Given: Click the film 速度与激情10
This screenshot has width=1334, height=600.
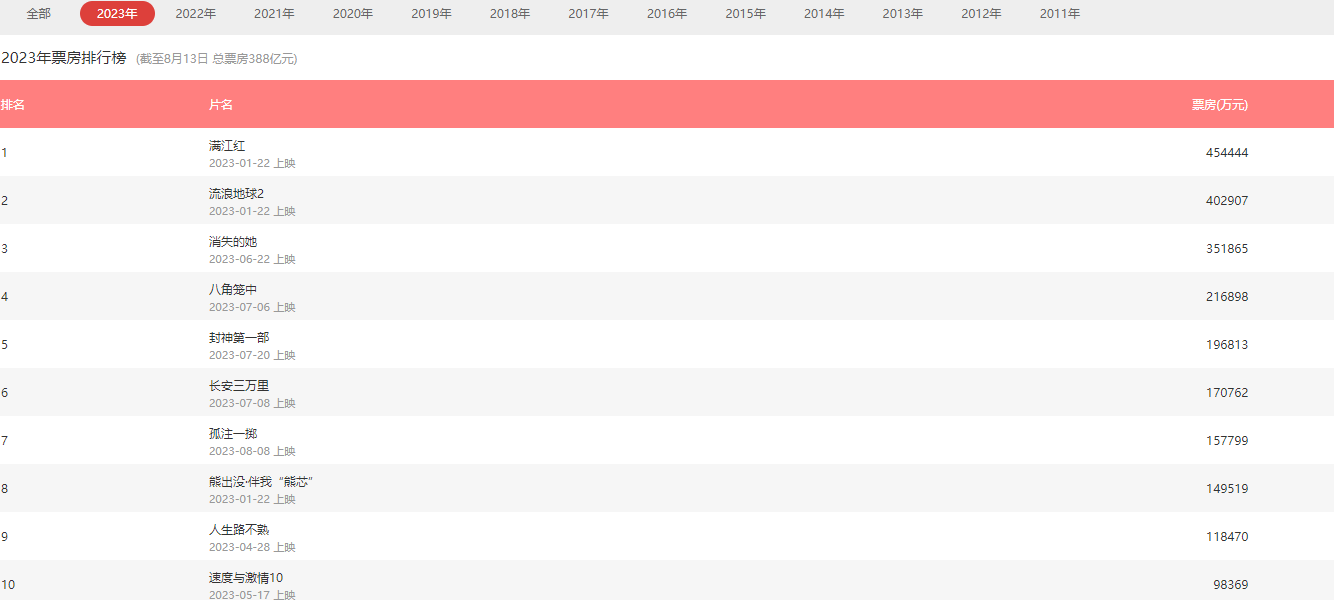Looking at the screenshot, I should [x=246, y=578].
